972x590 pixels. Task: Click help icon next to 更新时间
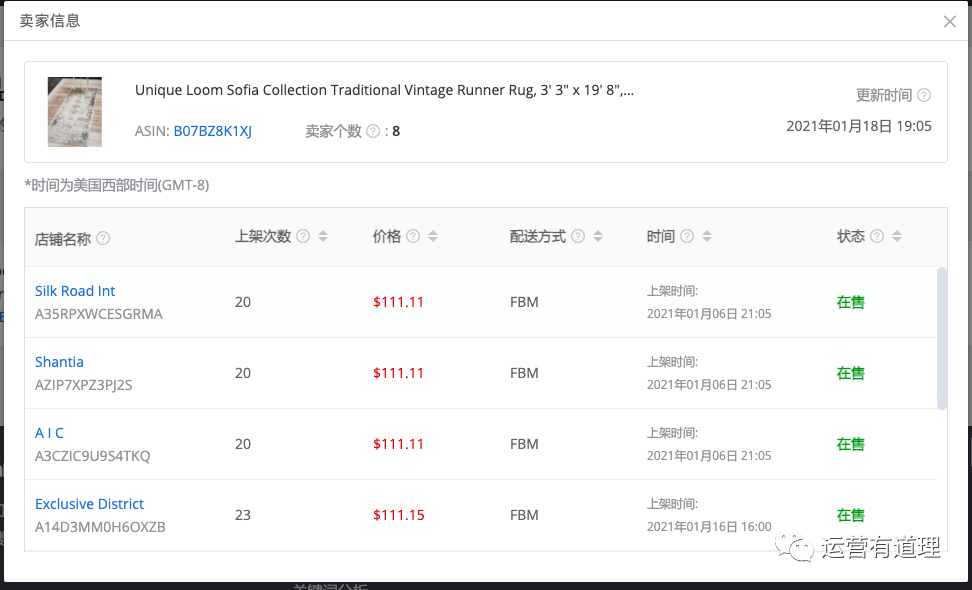point(924,95)
